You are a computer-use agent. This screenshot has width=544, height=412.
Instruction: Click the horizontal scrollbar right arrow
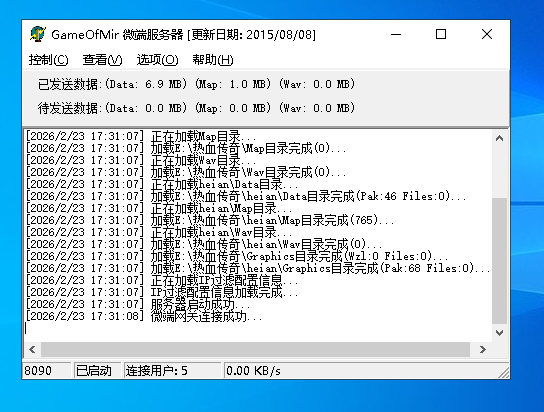click(x=483, y=349)
